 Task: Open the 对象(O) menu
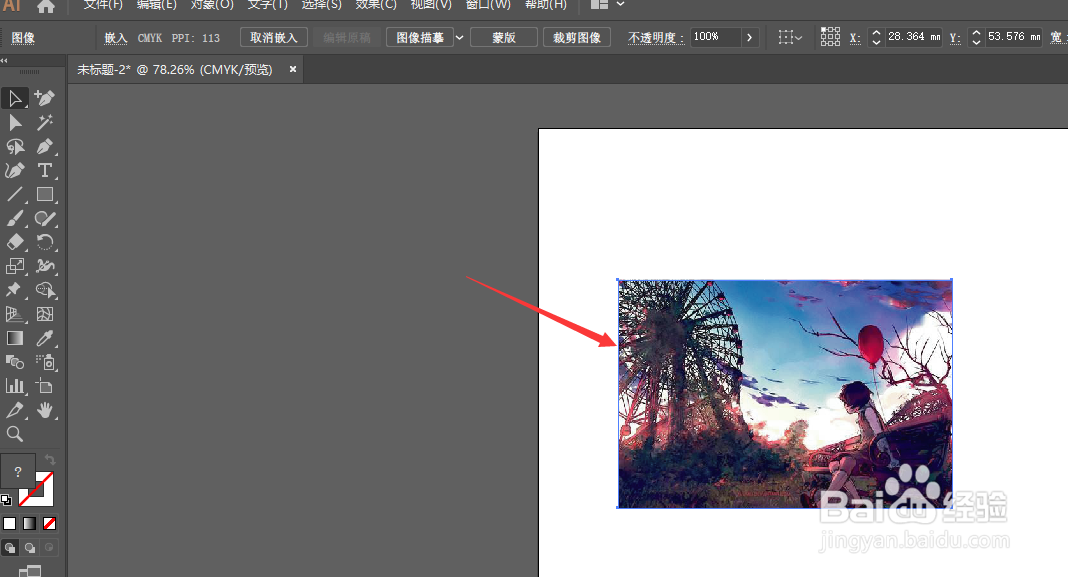[x=213, y=5]
